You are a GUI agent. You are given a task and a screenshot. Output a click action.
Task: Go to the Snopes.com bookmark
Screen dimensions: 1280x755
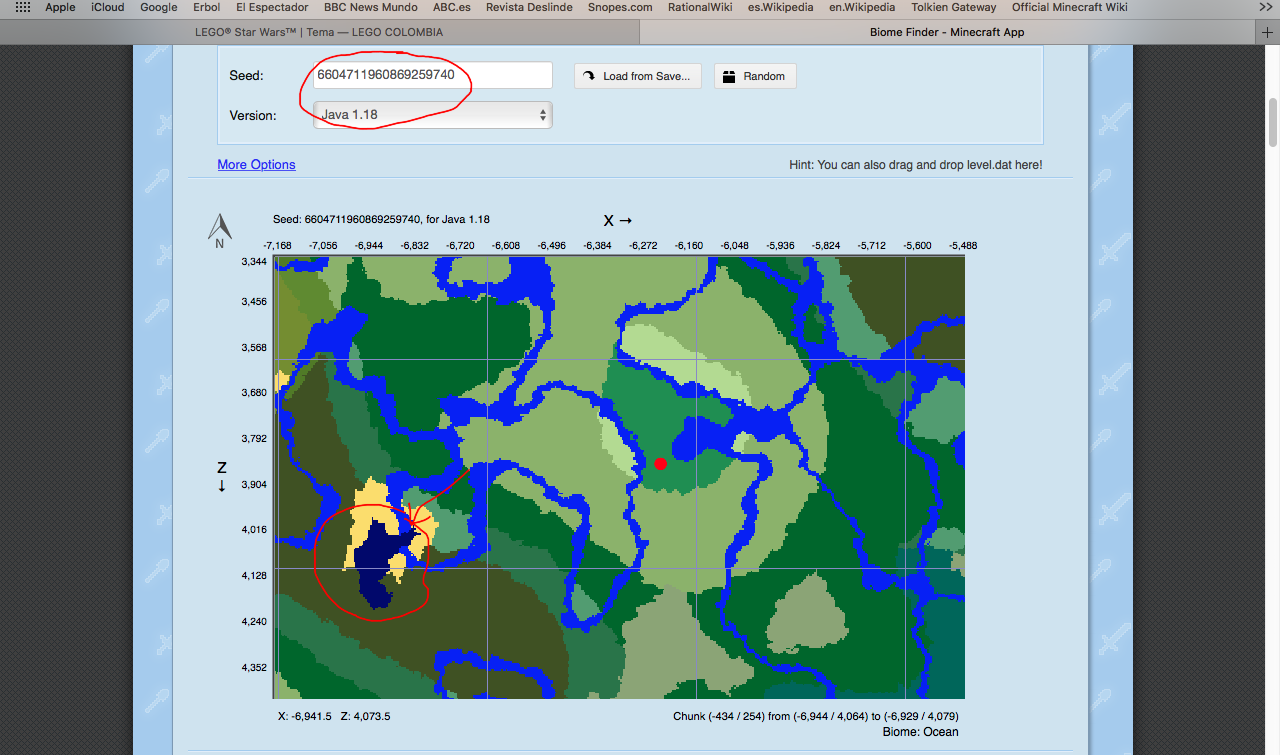[x=619, y=7]
